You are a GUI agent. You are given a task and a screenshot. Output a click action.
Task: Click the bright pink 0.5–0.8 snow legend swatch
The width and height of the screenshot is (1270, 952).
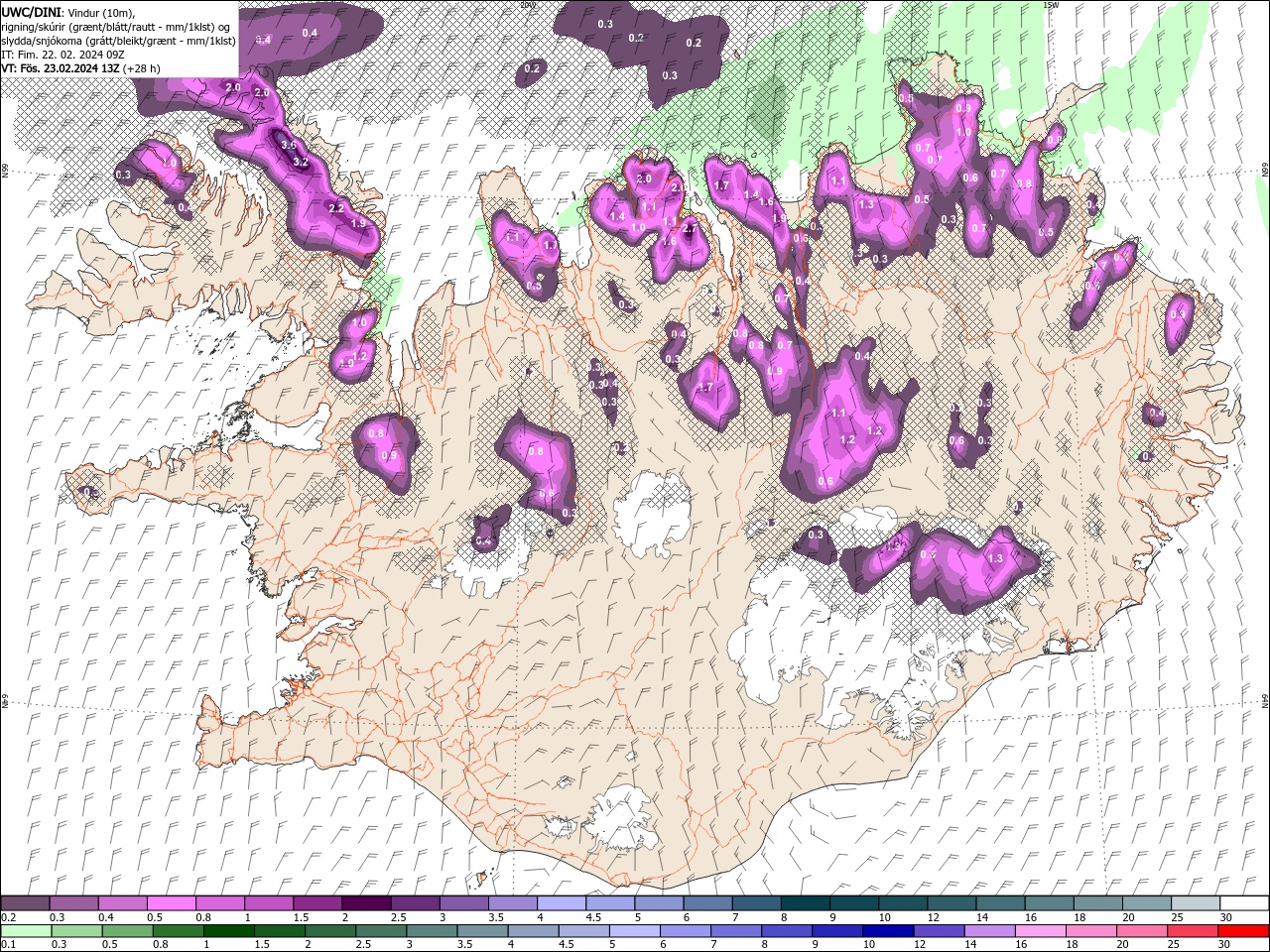[x=172, y=903]
